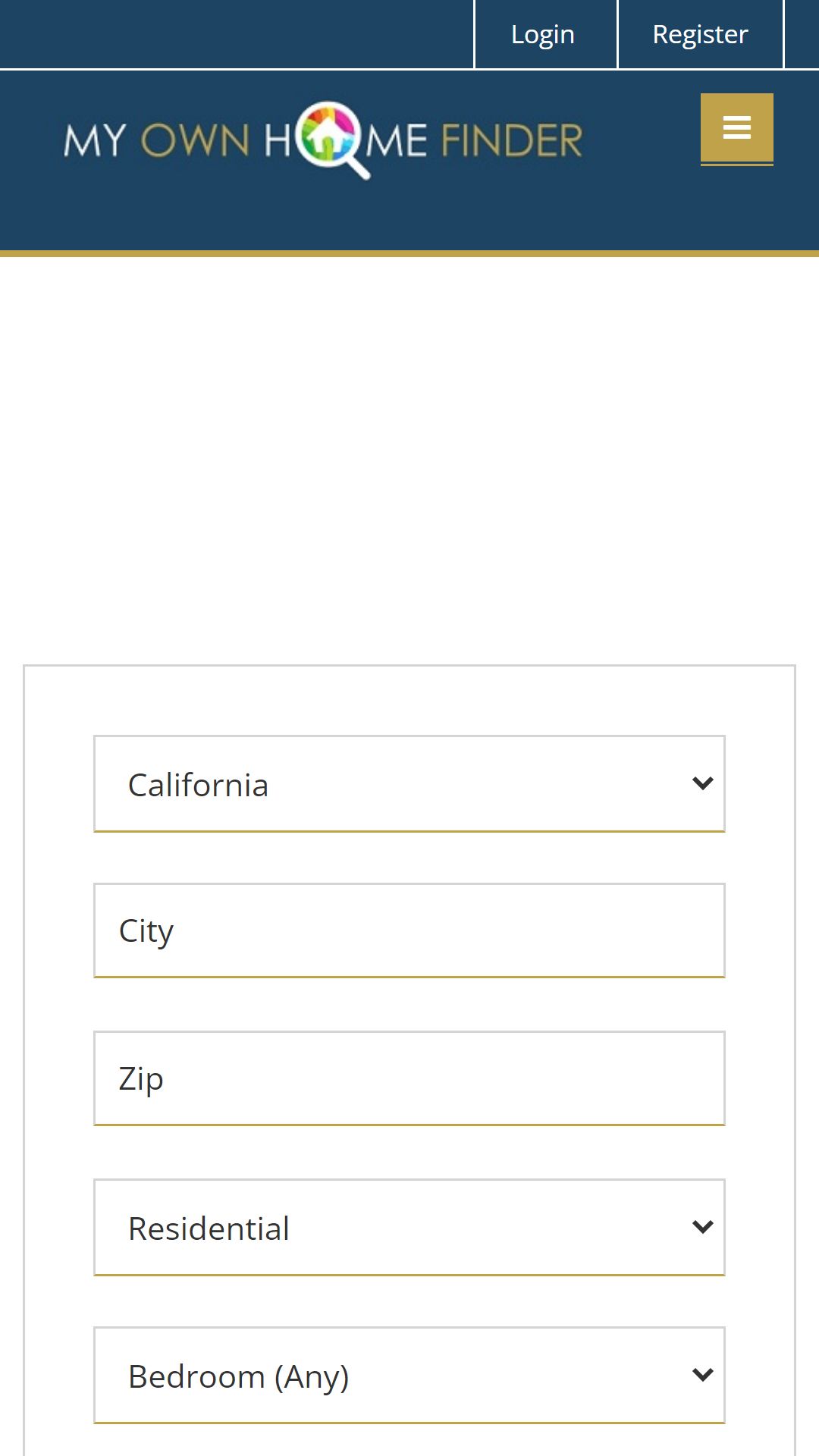This screenshot has height=1456, width=819.
Task: Click the Bedroom (Any) chevron arrow
Action: 703,1375
